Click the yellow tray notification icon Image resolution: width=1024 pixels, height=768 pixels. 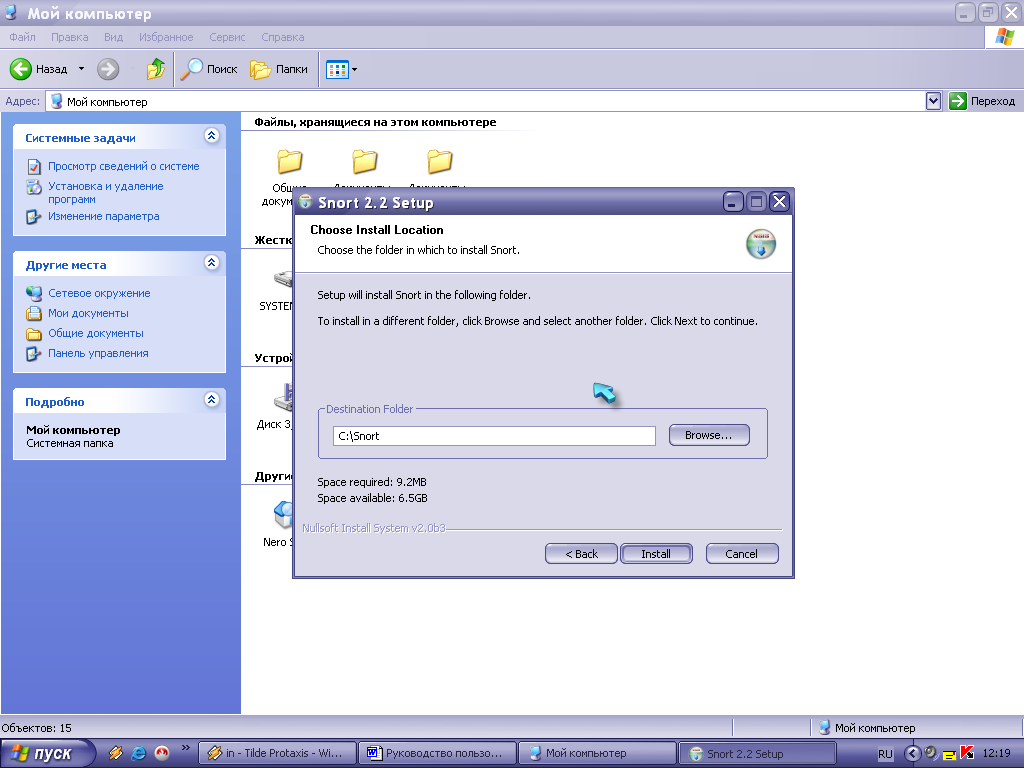949,756
